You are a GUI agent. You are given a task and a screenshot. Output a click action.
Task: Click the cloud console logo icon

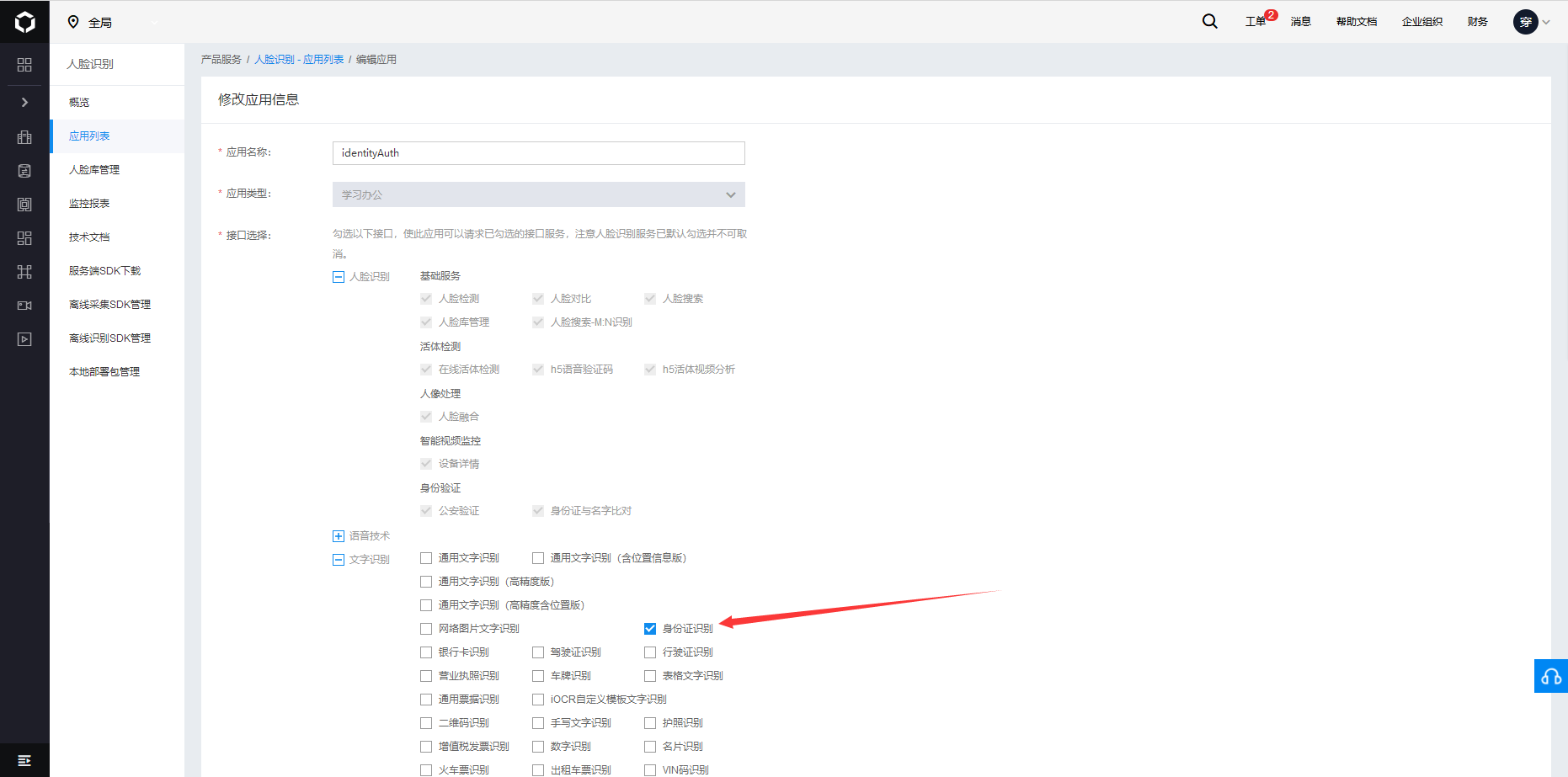[x=24, y=22]
